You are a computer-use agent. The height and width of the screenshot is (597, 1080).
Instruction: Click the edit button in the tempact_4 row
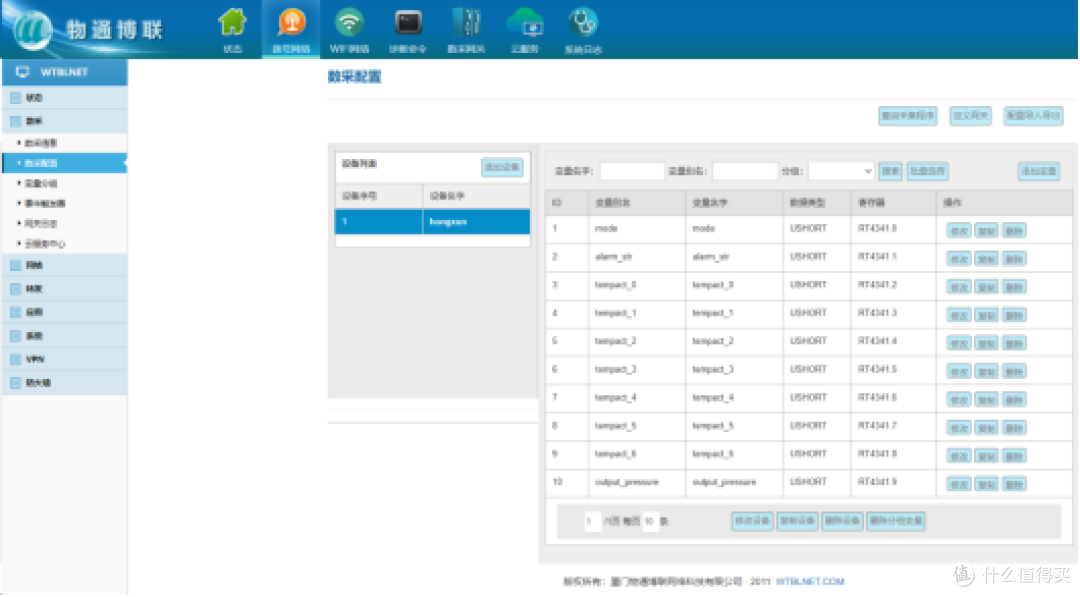[958, 400]
